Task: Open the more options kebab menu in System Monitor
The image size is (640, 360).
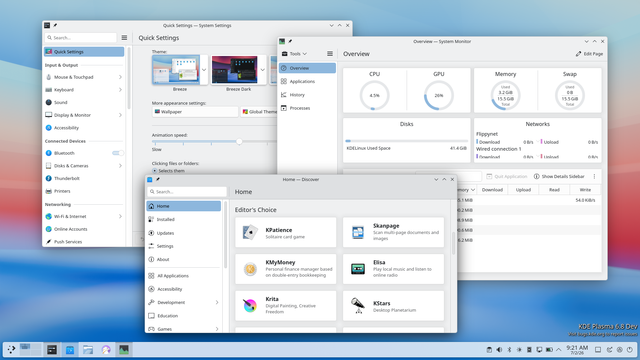Action: pyautogui.click(x=594, y=176)
